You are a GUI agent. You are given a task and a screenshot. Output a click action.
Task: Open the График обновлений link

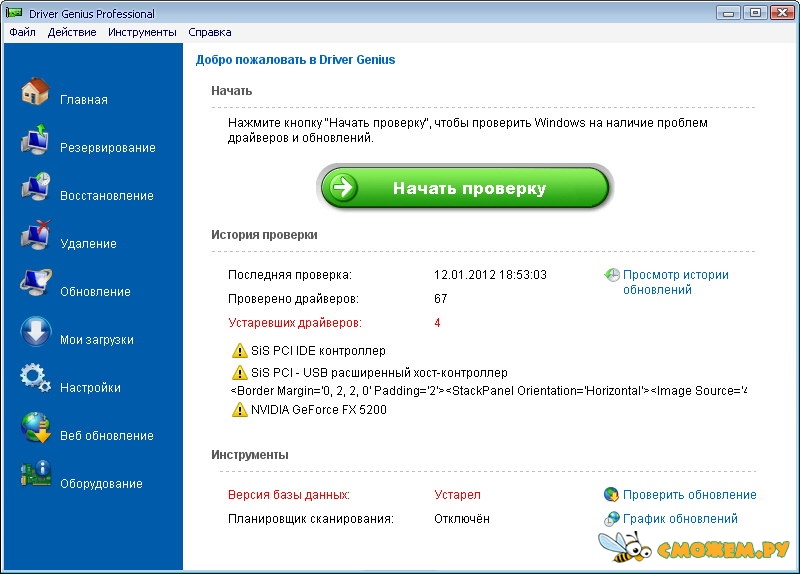pos(680,519)
